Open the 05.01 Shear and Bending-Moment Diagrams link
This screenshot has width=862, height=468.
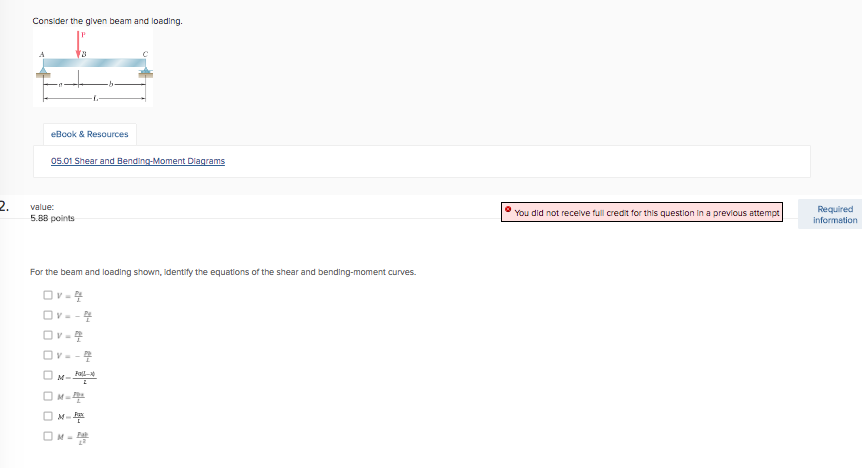pos(138,161)
